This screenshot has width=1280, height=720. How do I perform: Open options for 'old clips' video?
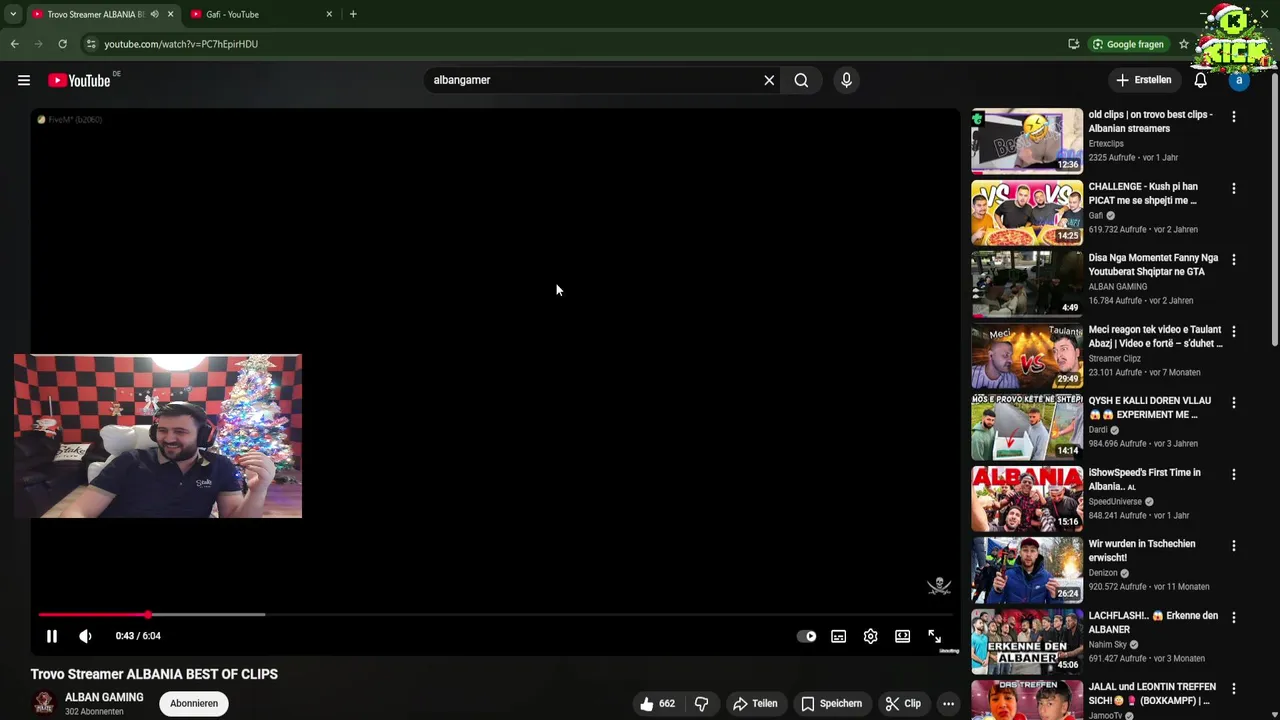[1233, 116]
